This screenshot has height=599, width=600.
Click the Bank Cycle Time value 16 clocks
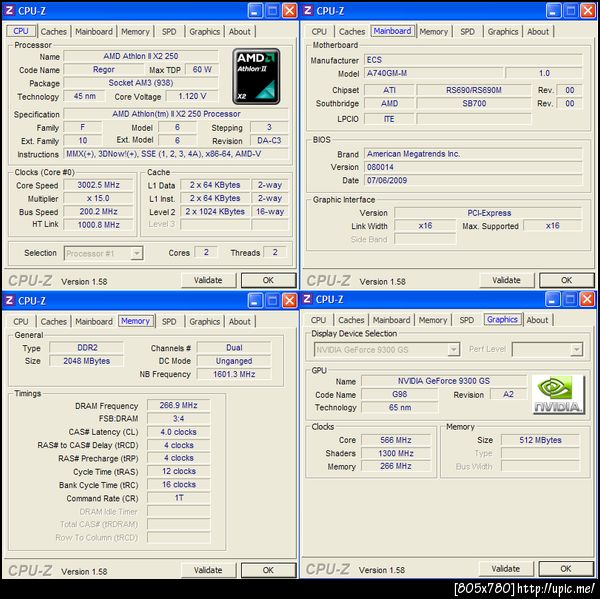click(178, 485)
